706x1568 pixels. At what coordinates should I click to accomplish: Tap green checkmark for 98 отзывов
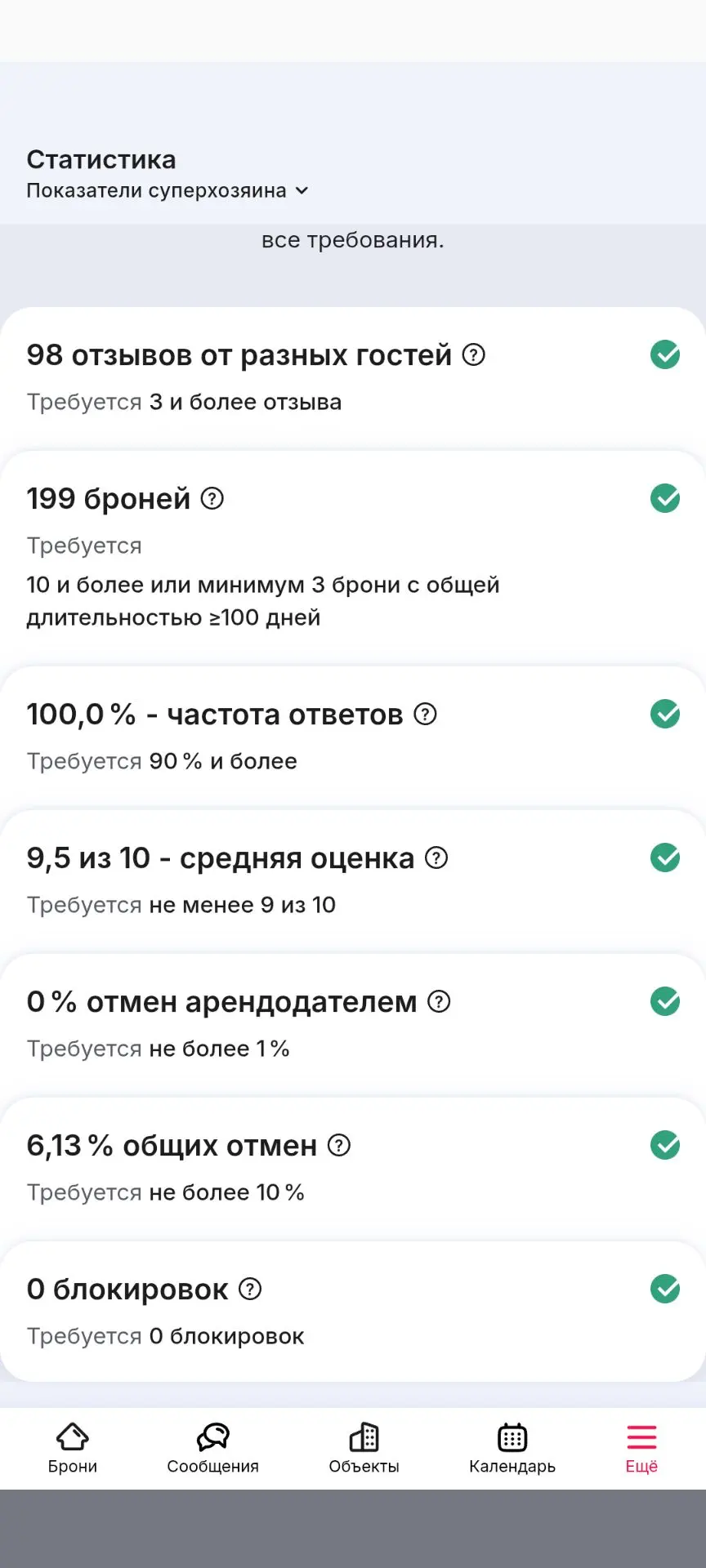665,354
